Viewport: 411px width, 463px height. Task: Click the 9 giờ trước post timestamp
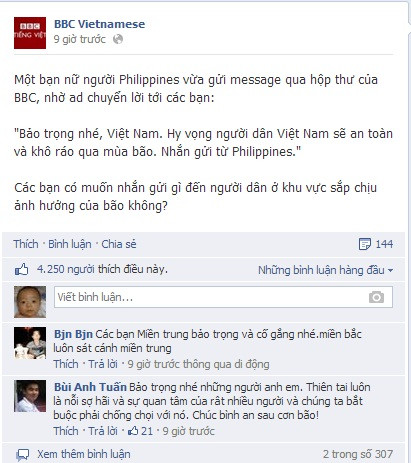[x=79, y=39]
